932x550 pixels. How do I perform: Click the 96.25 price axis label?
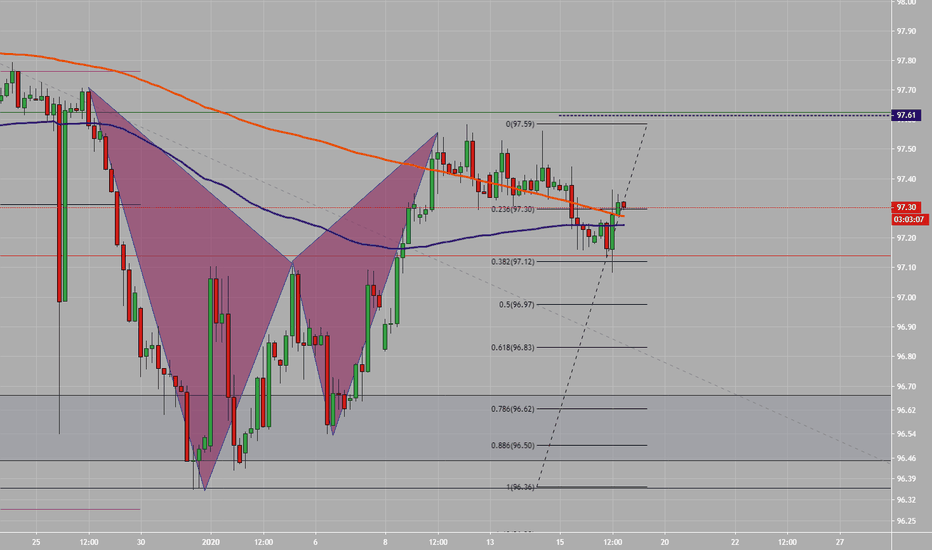pos(906,521)
